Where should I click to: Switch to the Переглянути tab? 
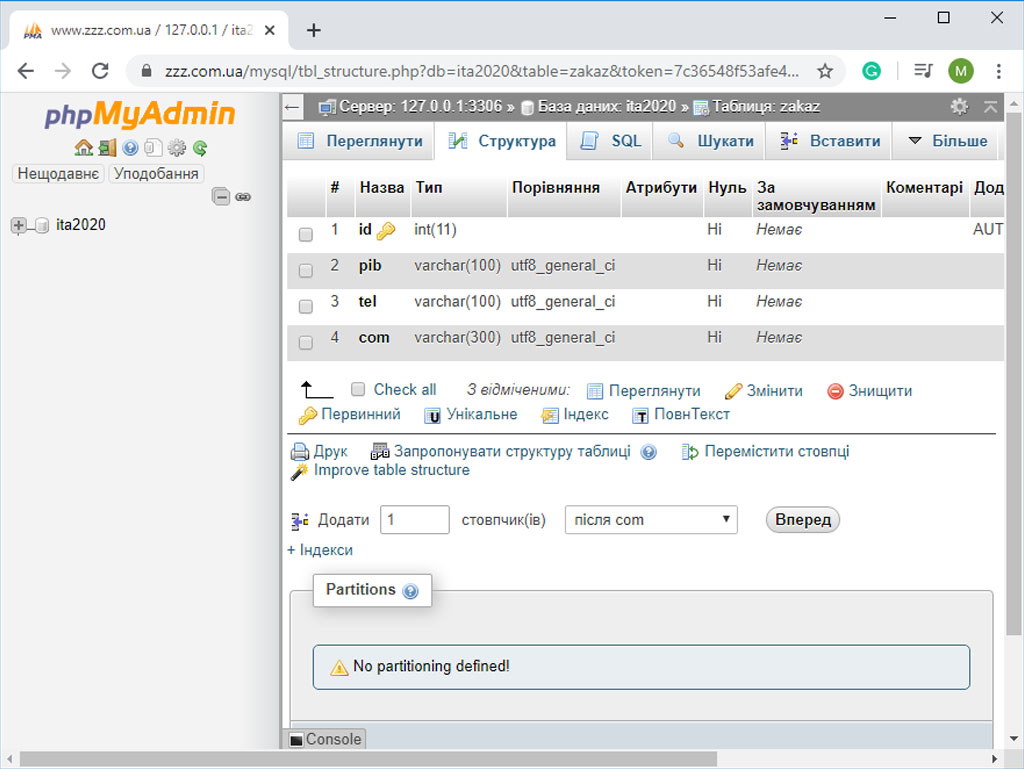pyautogui.click(x=360, y=141)
